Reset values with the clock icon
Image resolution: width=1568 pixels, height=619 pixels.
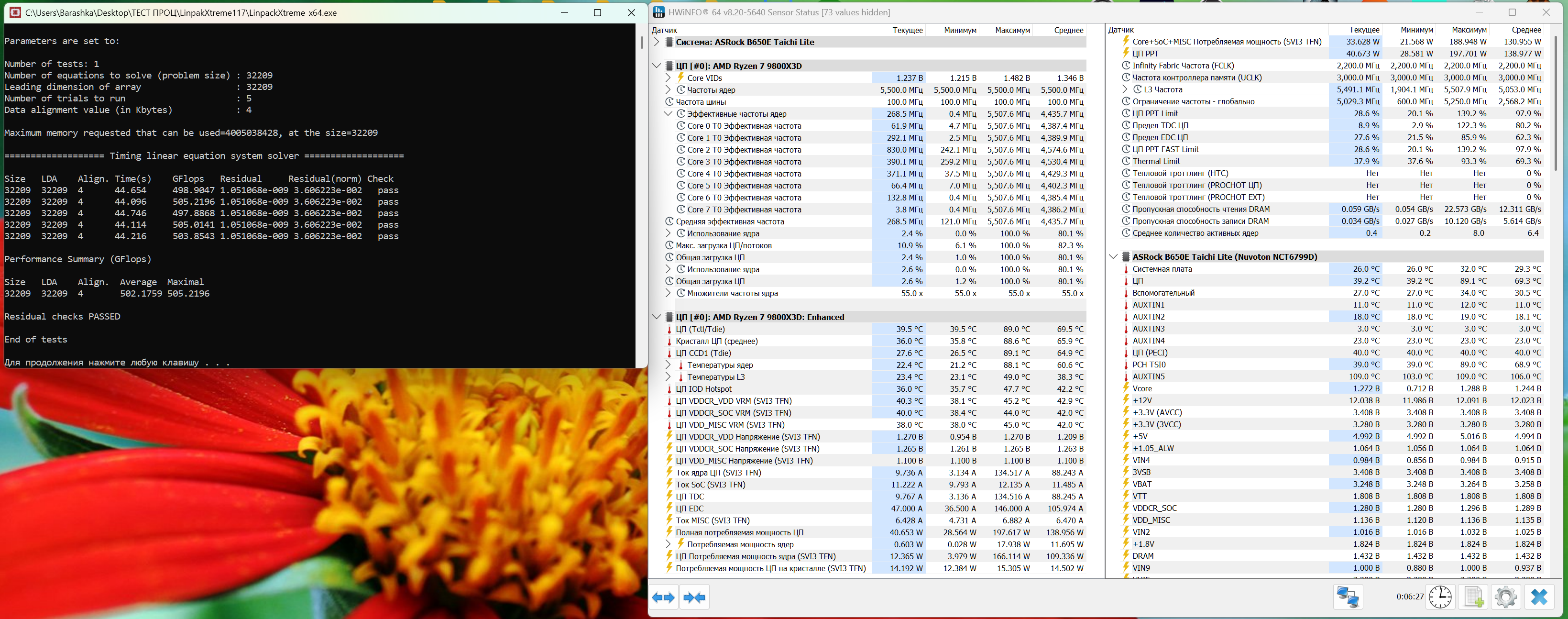[1440, 597]
